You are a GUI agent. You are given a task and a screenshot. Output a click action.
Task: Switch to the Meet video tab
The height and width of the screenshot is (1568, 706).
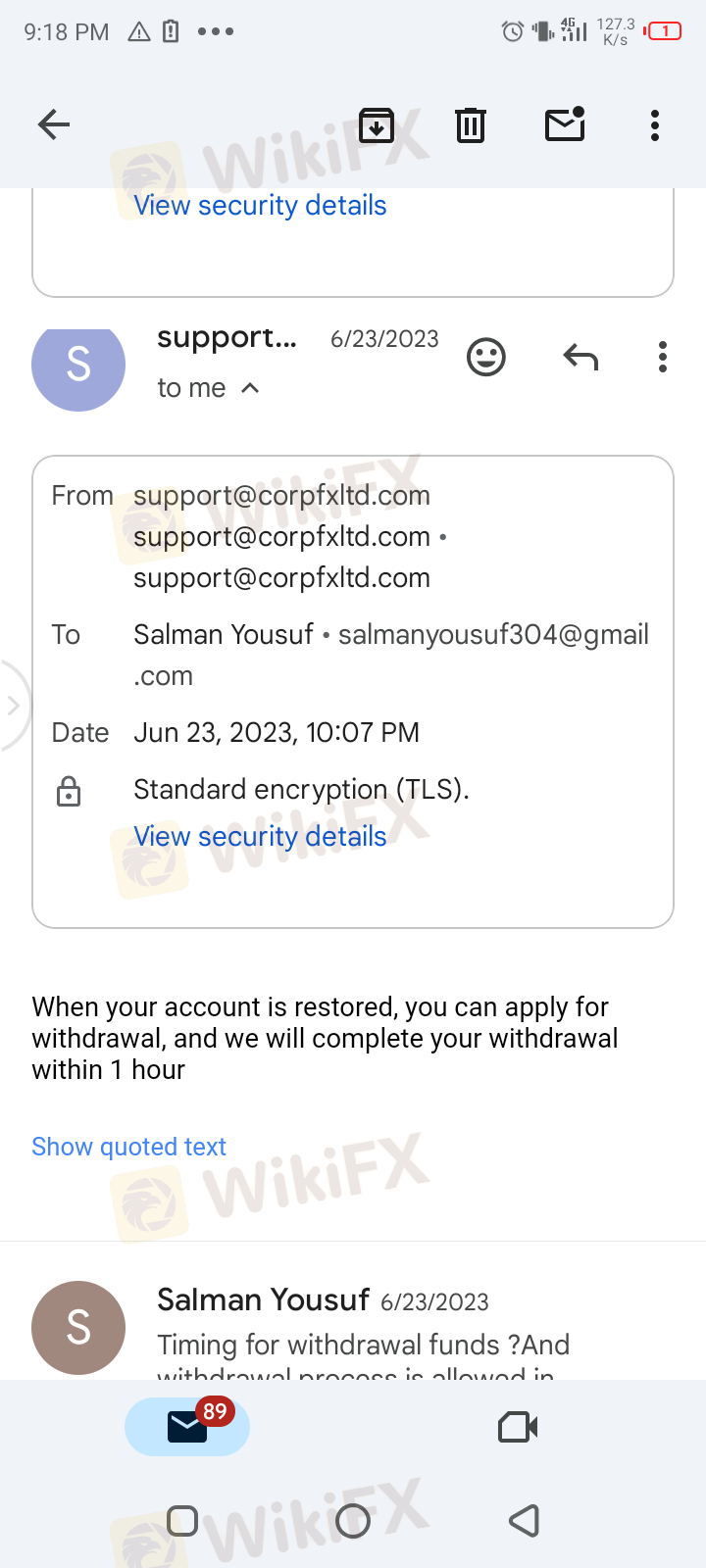pos(518,1427)
